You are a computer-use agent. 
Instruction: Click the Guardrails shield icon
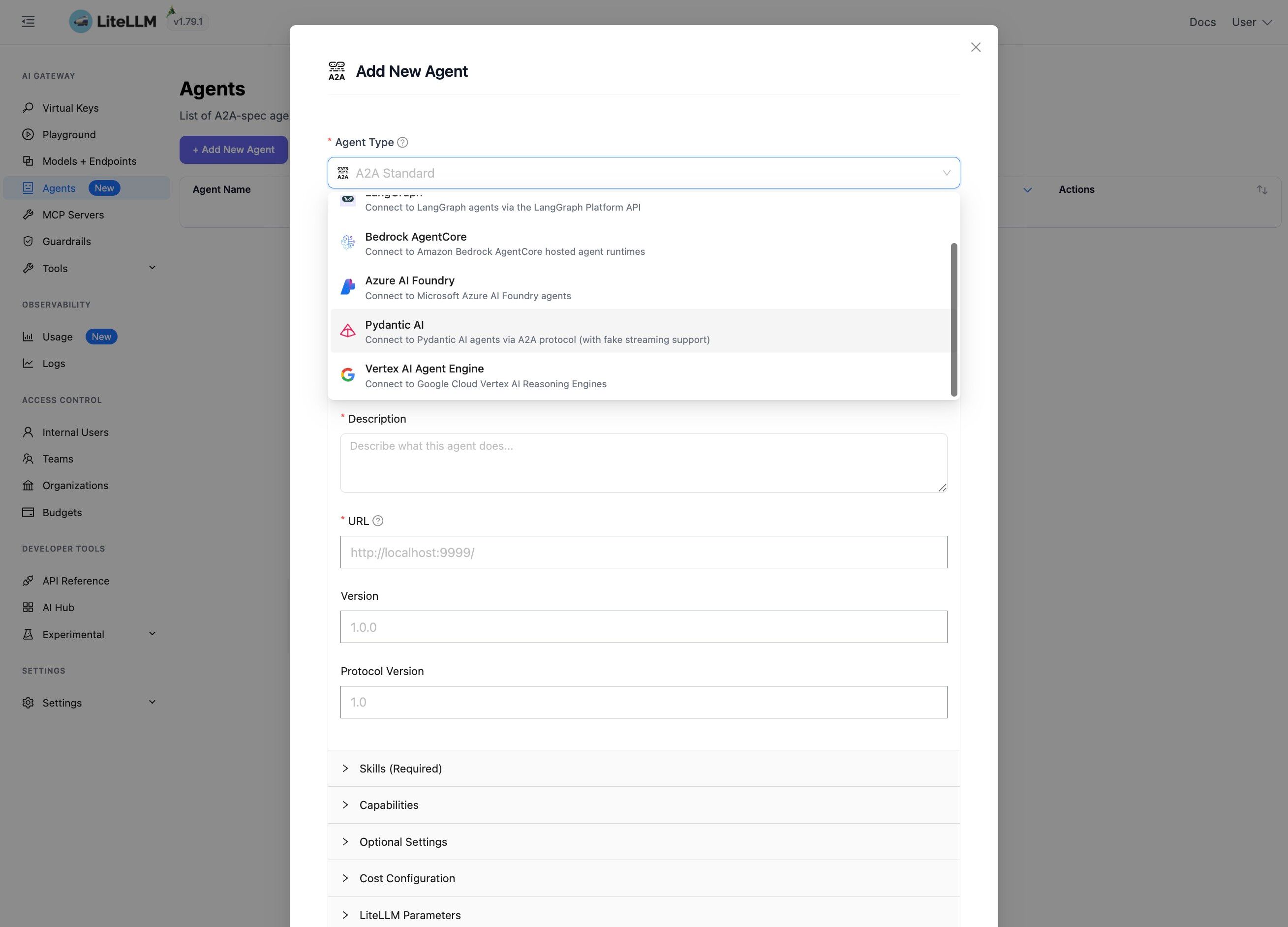pos(28,242)
